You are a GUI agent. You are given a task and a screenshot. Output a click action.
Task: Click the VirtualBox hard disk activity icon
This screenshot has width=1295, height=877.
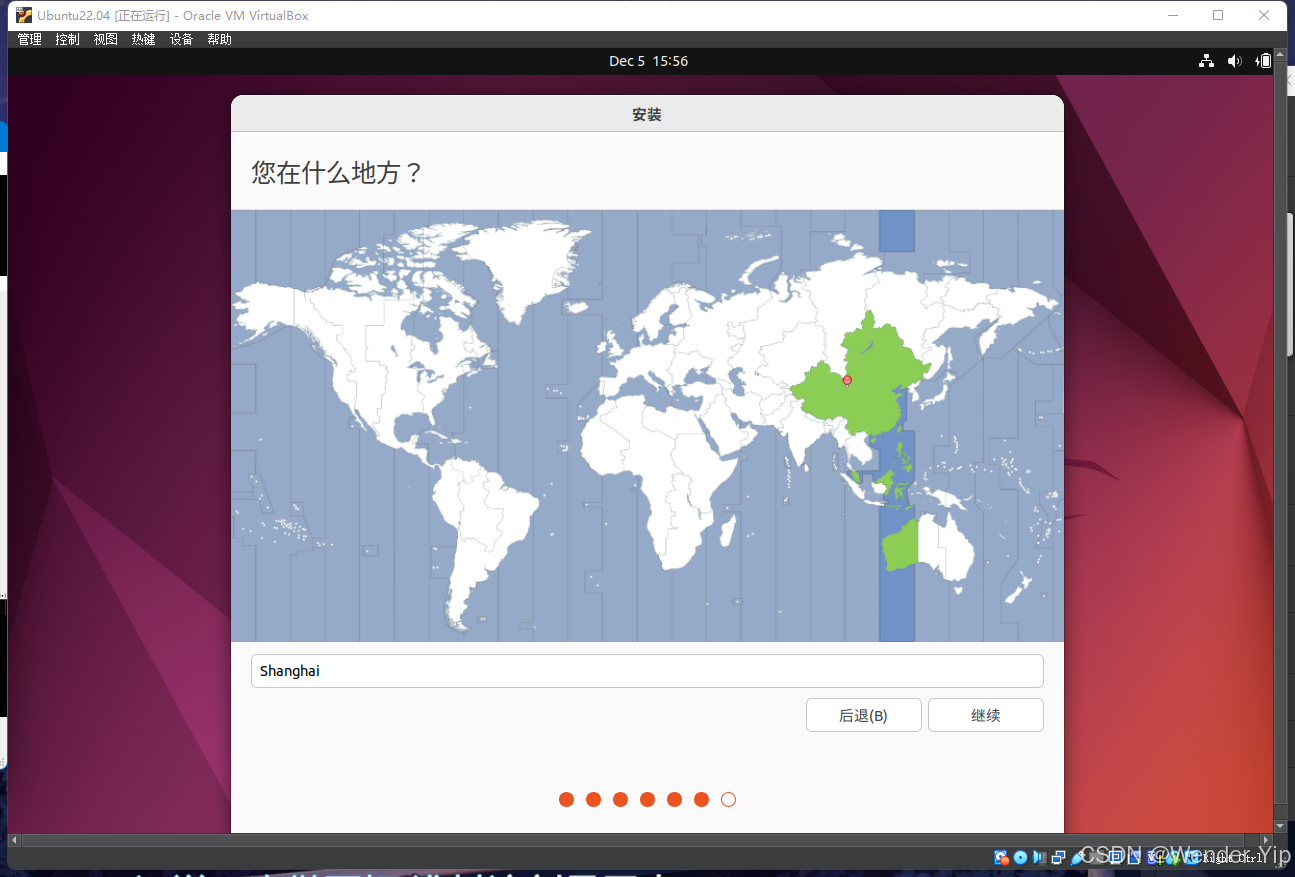point(1001,858)
